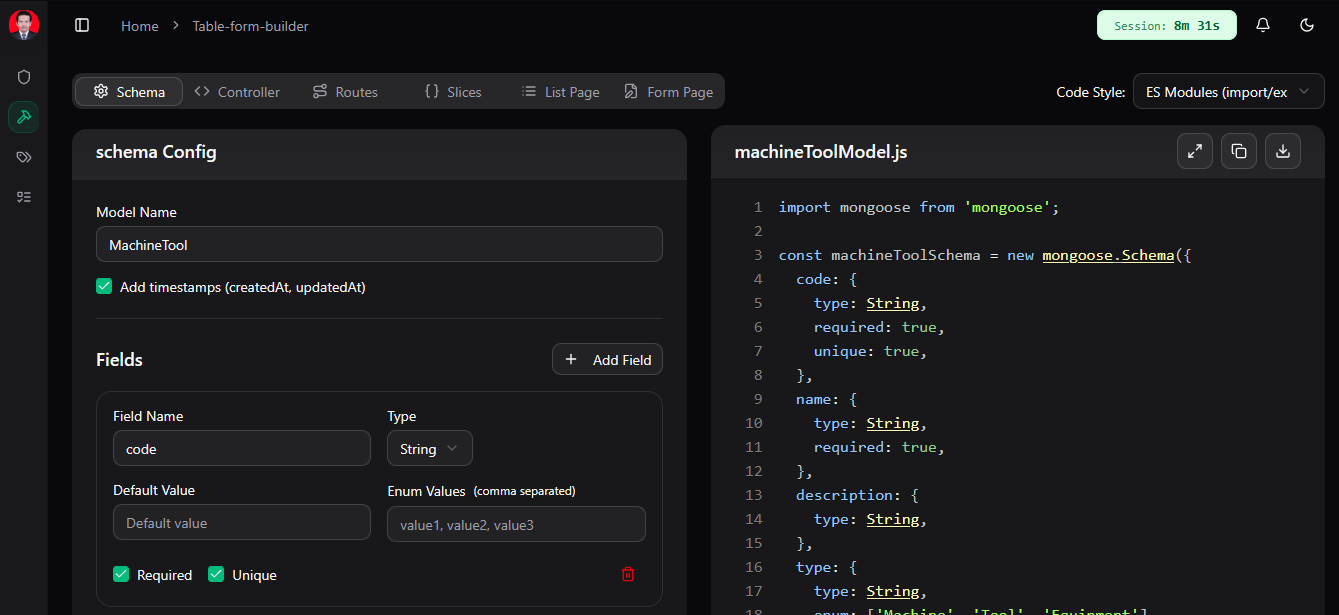This screenshot has width=1339, height=615.
Task: Open the Code Style dropdown
Action: coord(1228,92)
